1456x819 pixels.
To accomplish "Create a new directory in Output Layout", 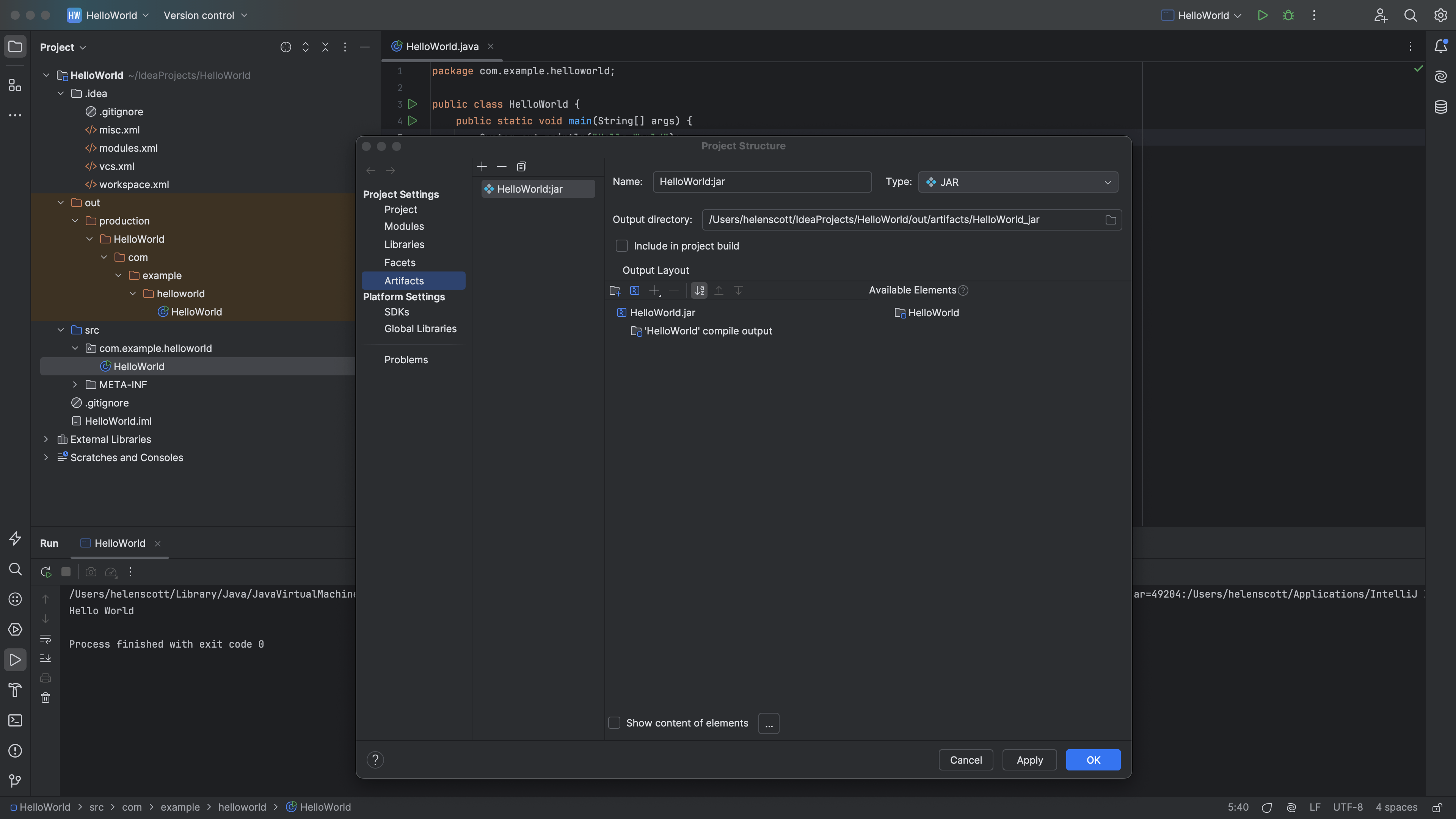I will [x=615, y=290].
